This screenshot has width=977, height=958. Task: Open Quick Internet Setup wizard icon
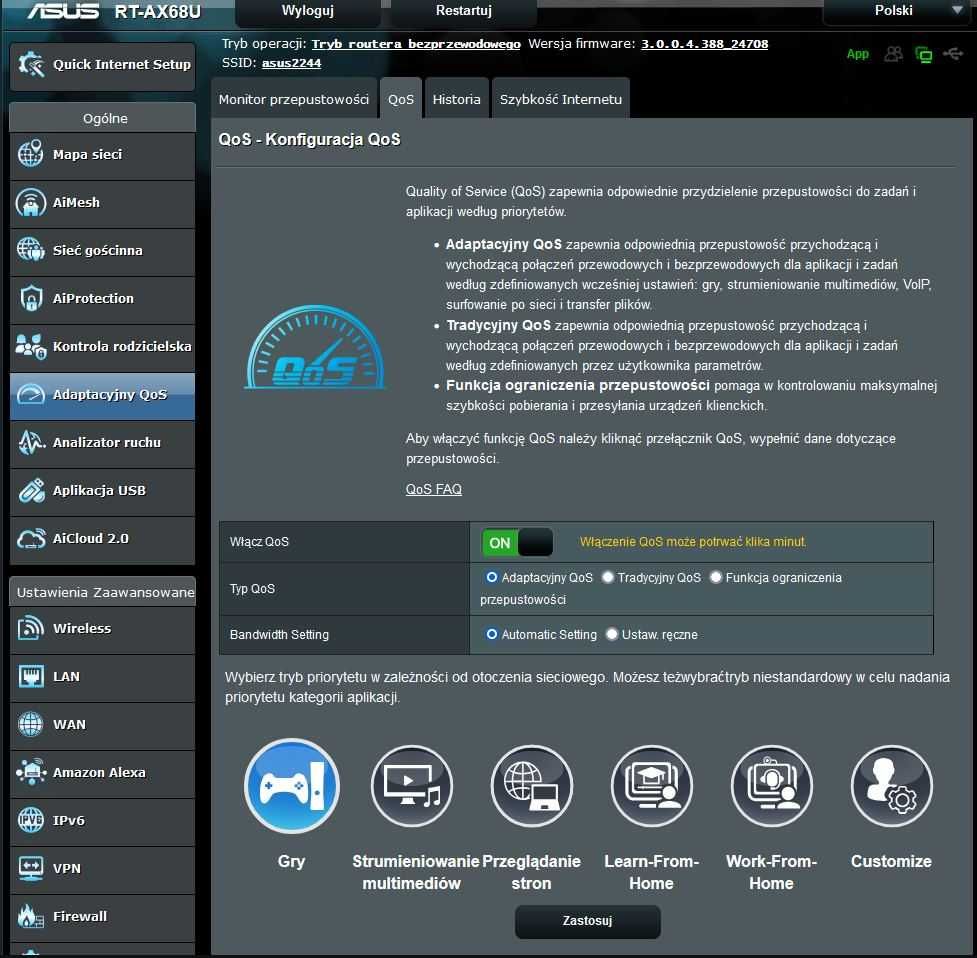pos(31,64)
